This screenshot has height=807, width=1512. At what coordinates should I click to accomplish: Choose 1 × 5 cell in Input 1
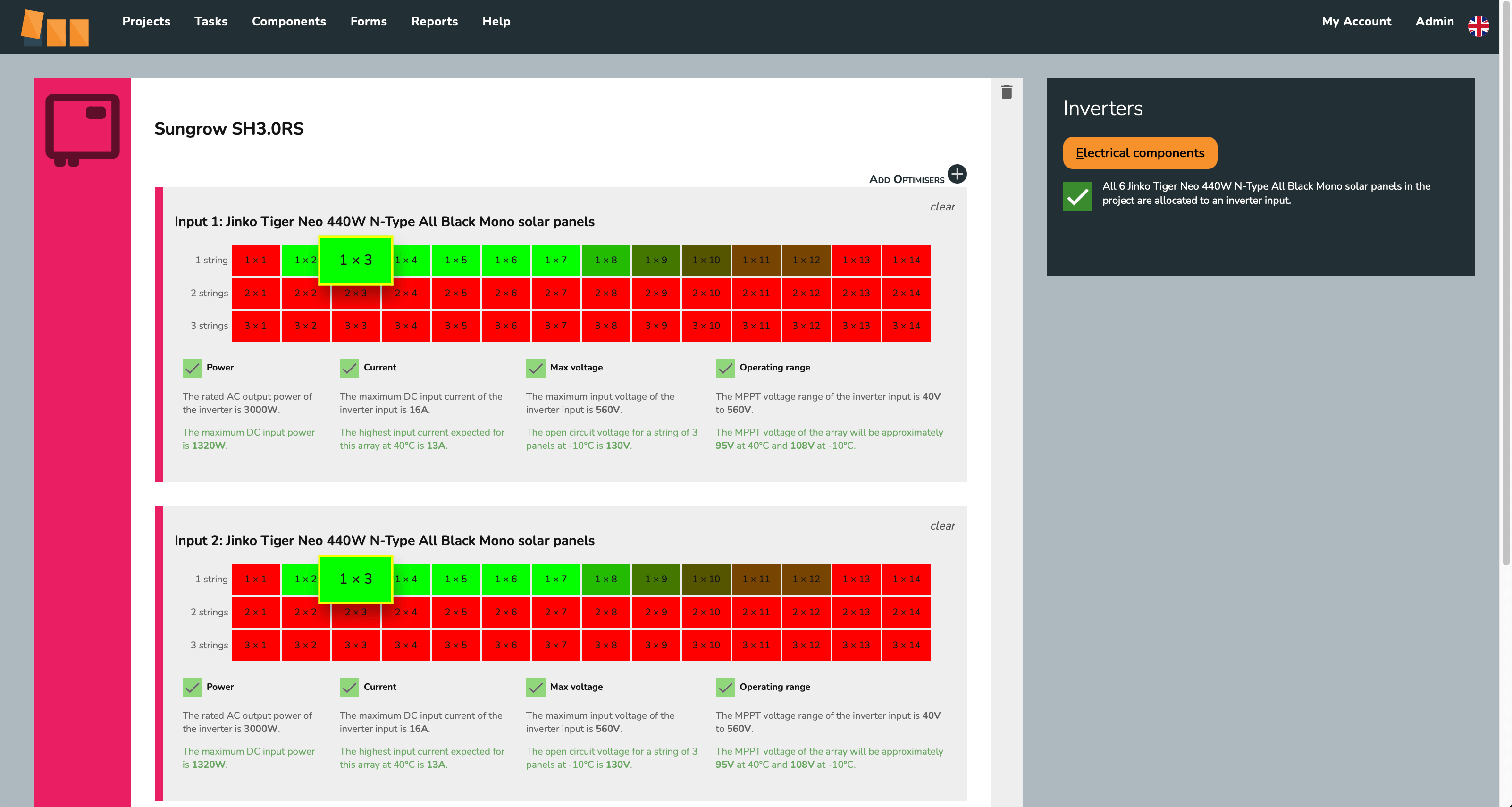point(455,260)
